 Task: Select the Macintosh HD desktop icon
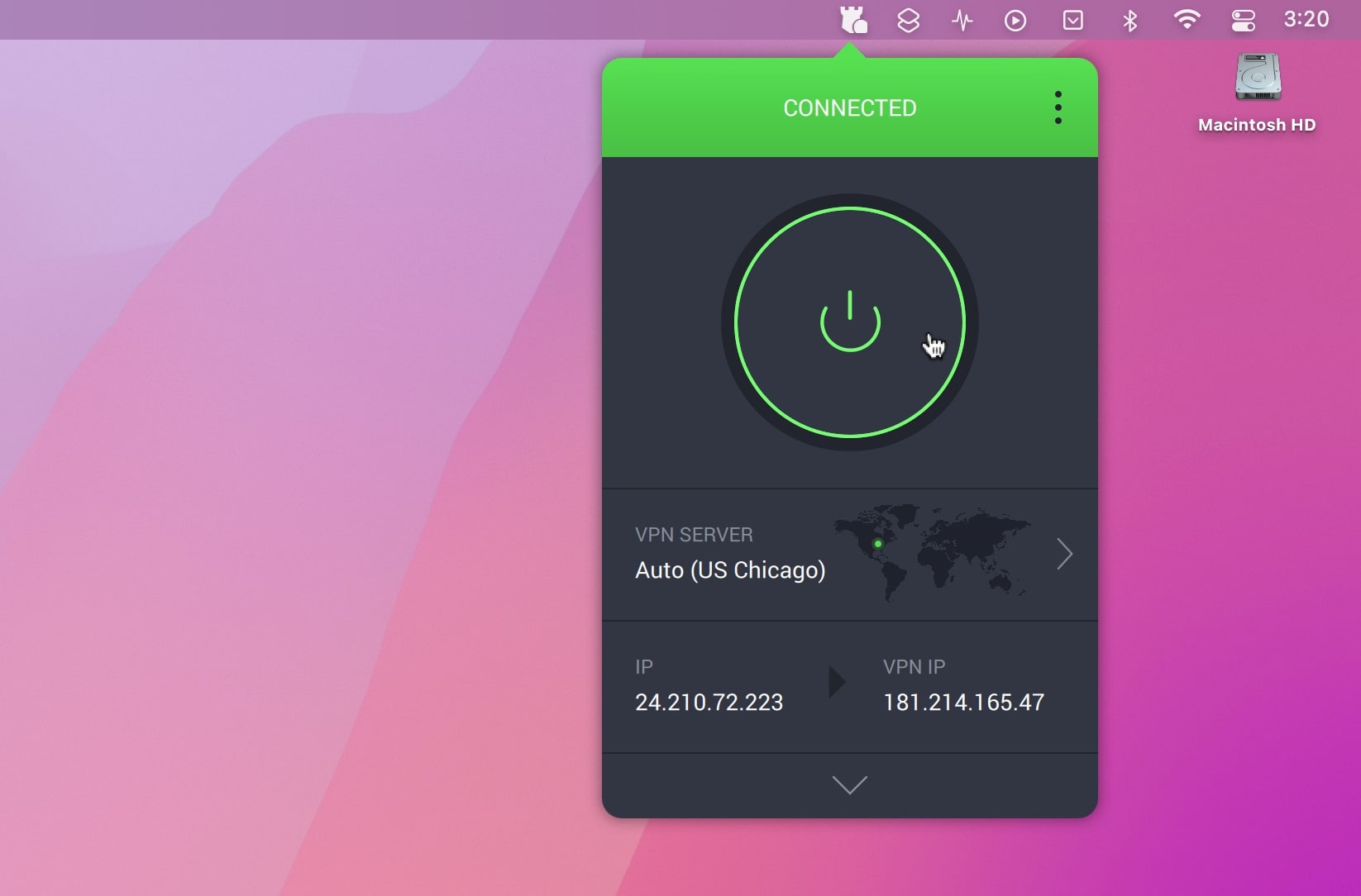1257,77
